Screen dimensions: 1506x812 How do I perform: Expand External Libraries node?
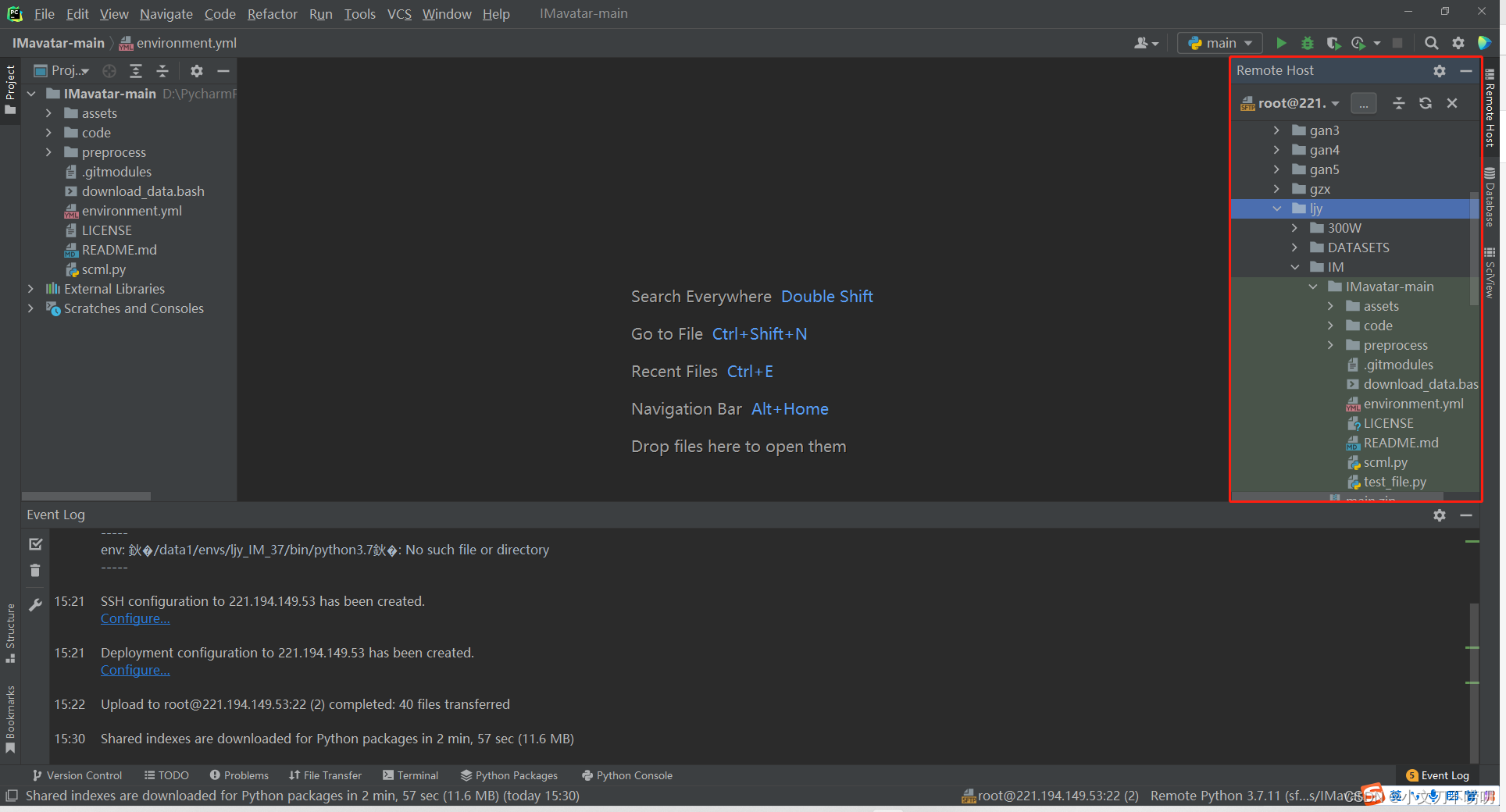[30, 289]
